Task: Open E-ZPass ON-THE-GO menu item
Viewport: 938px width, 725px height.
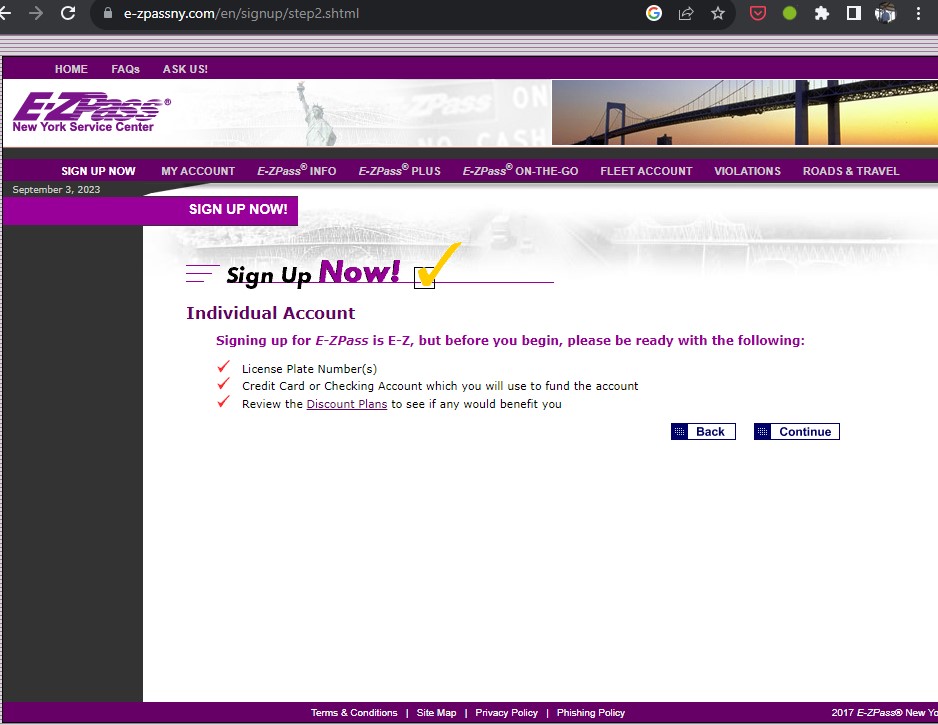Action: [x=520, y=171]
